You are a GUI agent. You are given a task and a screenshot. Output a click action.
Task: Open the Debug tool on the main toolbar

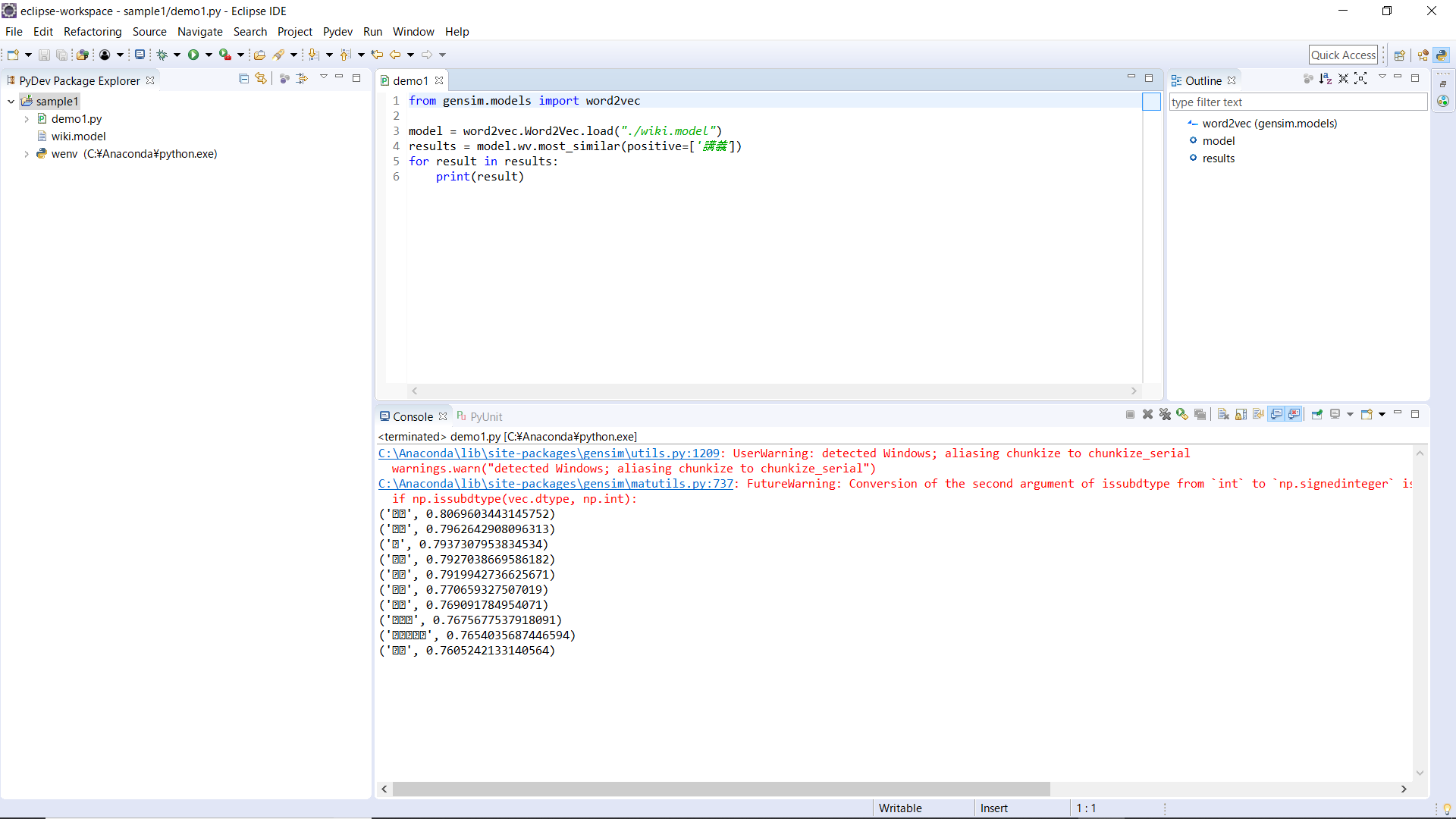click(162, 54)
